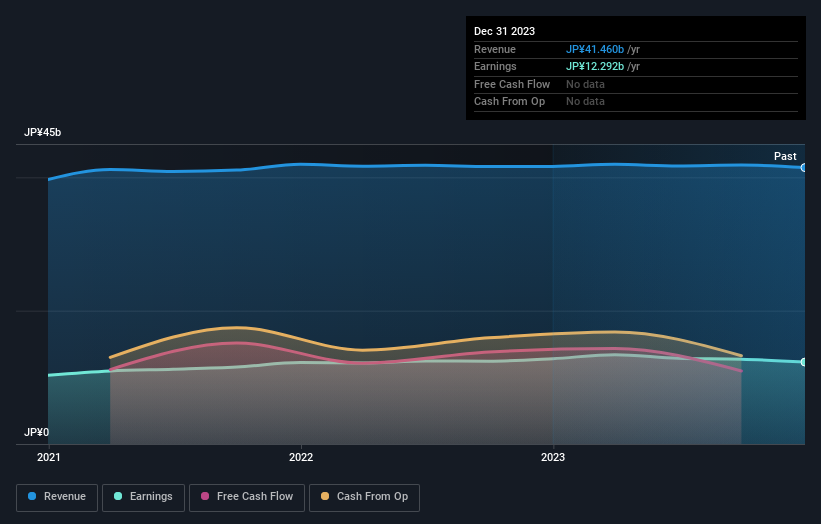Click the Past label on the chart

[785, 157]
